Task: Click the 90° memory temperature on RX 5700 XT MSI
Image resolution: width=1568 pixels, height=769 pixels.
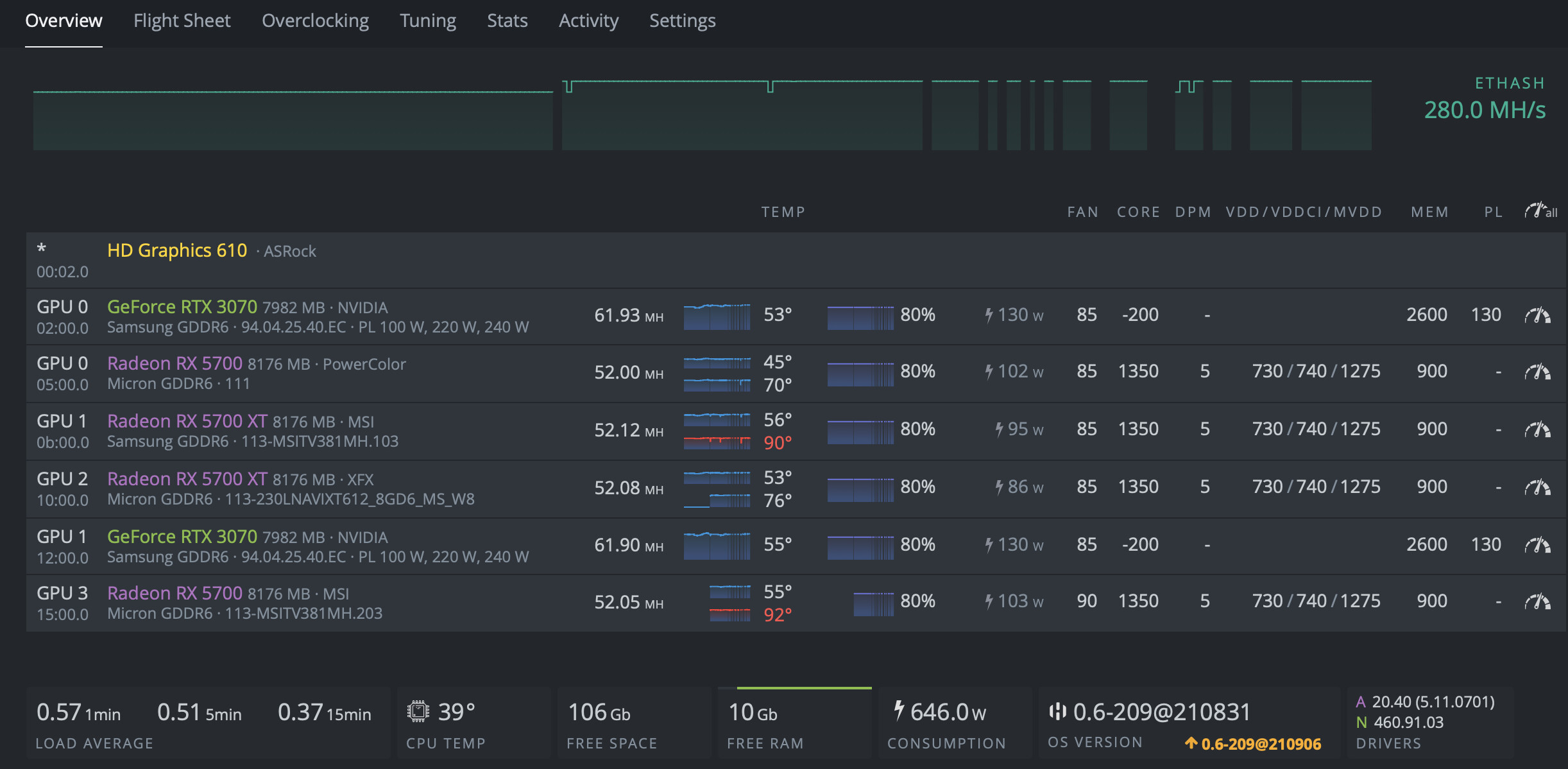Action: [x=778, y=443]
